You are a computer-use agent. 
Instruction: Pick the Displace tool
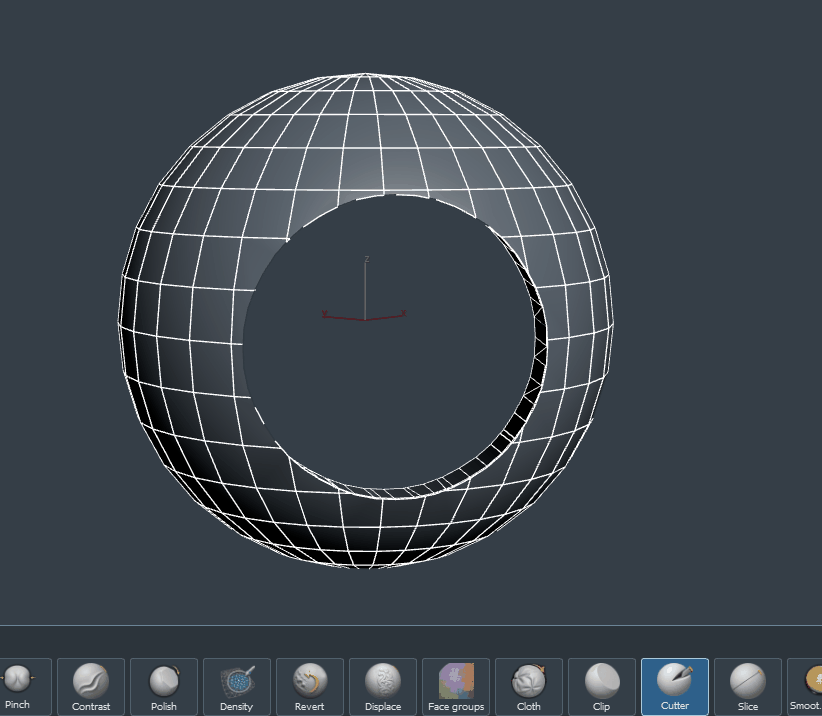point(383,687)
